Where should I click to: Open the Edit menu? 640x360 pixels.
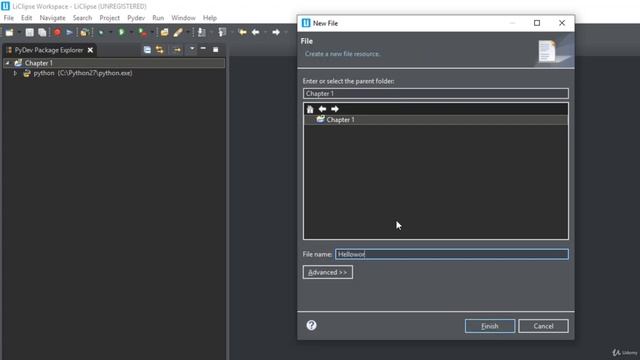tap(27, 18)
